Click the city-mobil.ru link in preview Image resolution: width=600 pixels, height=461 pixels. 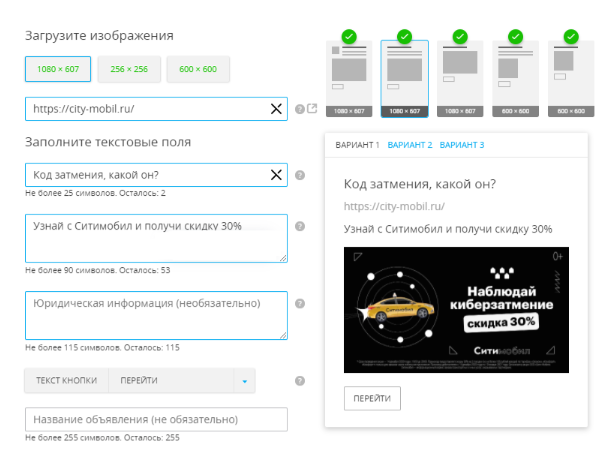coord(393,207)
